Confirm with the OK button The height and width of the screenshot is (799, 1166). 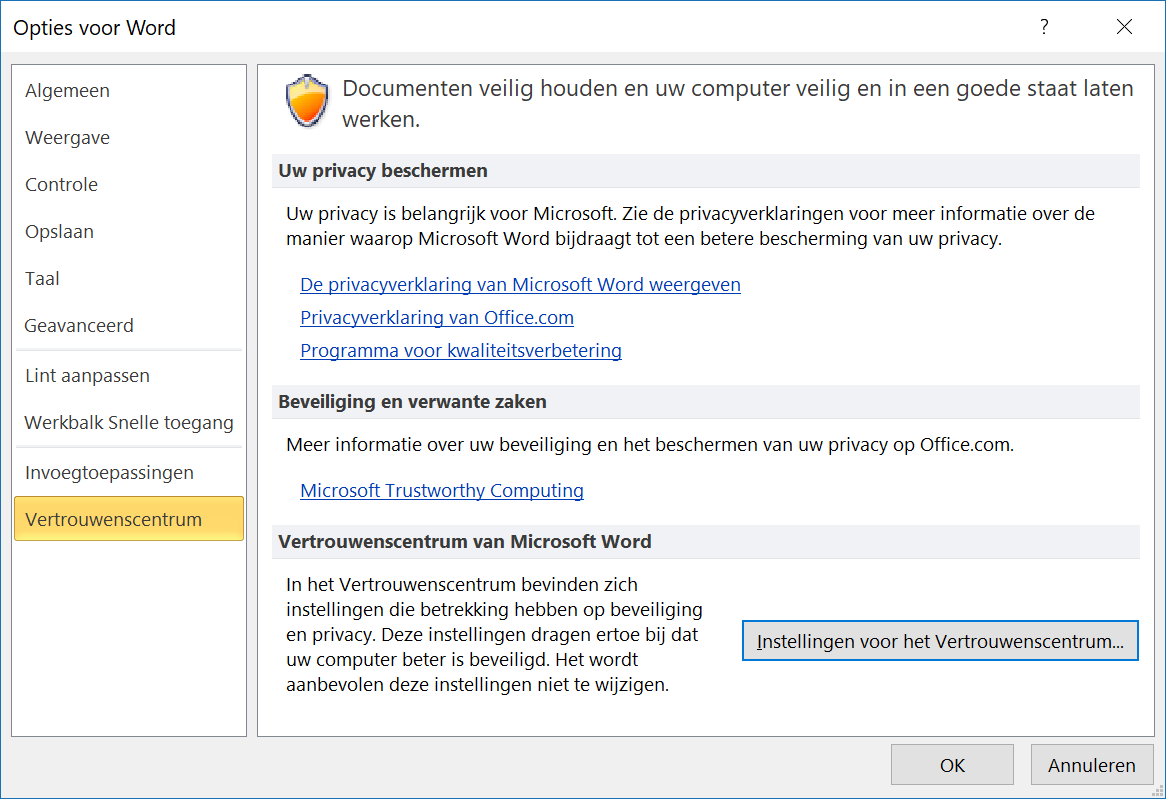[952, 765]
